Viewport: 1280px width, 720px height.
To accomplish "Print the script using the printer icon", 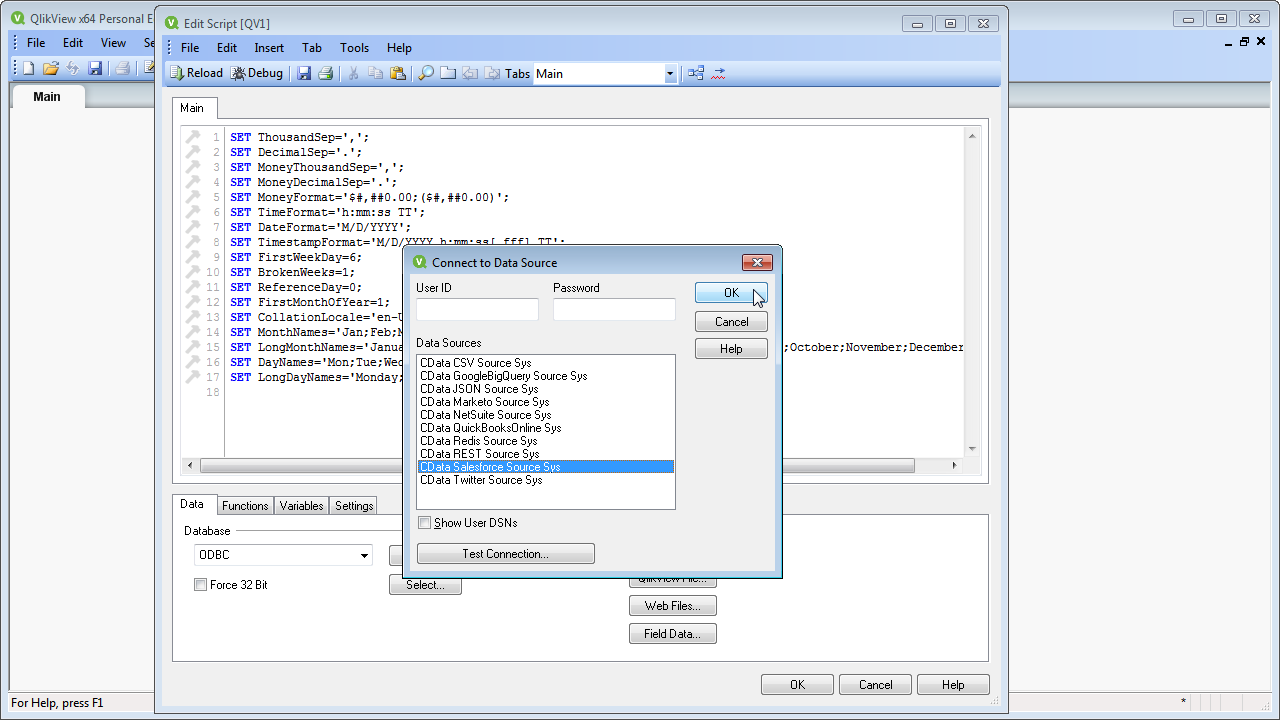I will [x=325, y=73].
